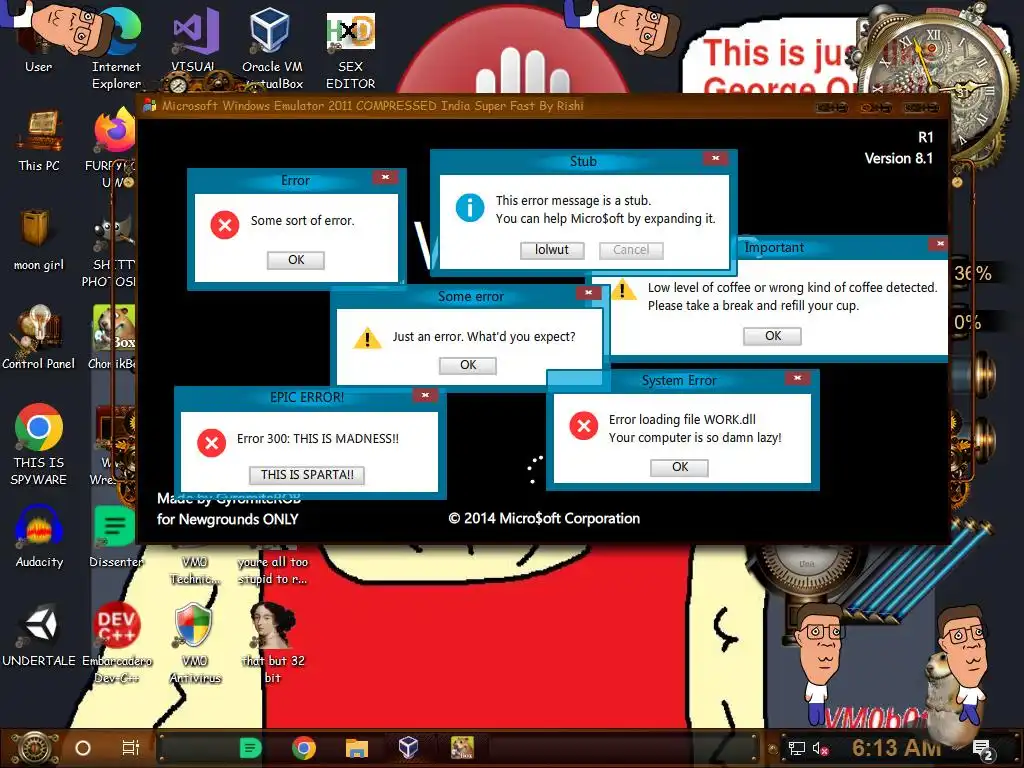Open VMO Antivirus shield icon

(195, 643)
